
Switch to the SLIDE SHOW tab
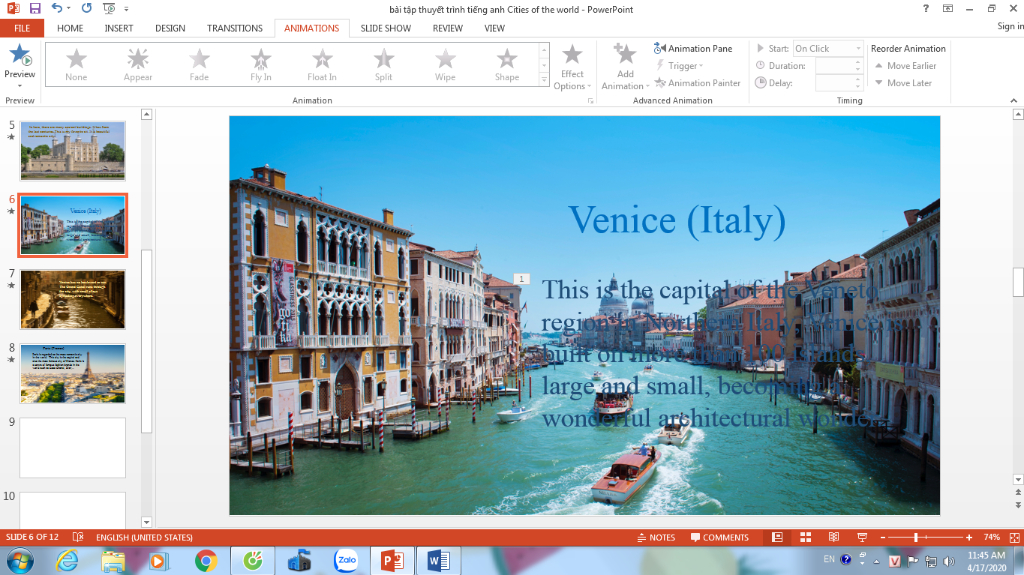pyautogui.click(x=385, y=28)
